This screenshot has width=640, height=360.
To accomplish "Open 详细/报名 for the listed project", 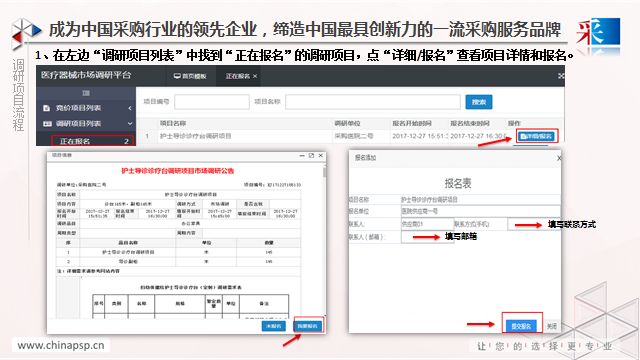I will point(537,136).
